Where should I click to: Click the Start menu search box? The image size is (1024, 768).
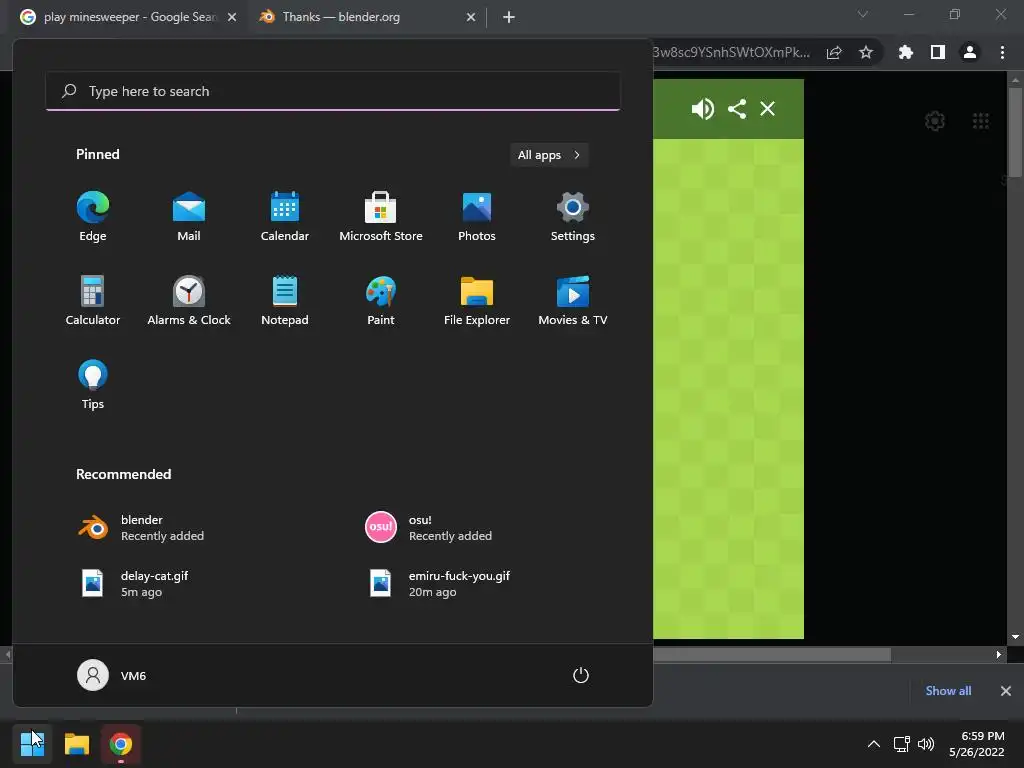[333, 91]
